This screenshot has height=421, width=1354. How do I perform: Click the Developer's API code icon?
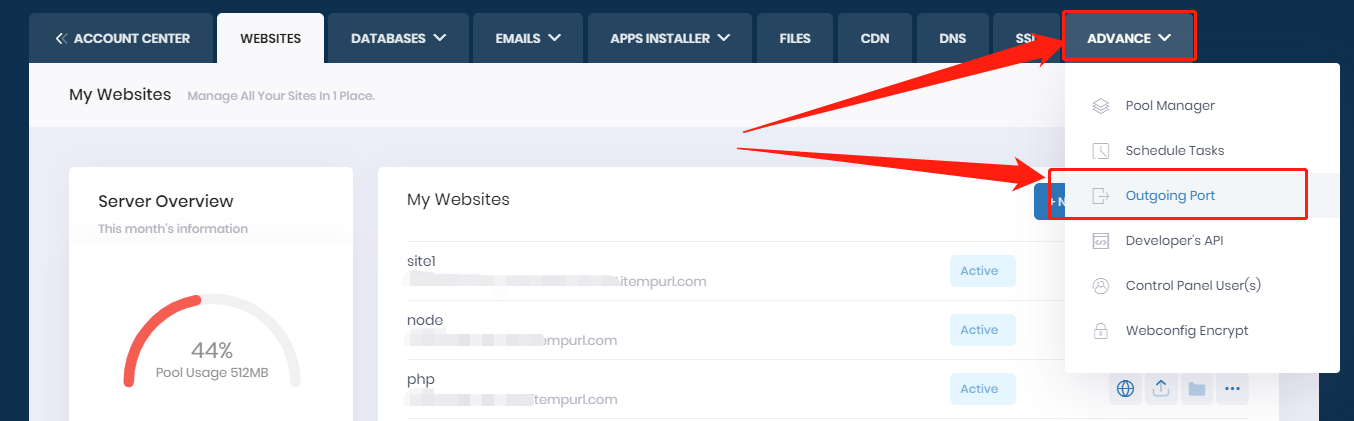(1100, 241)
